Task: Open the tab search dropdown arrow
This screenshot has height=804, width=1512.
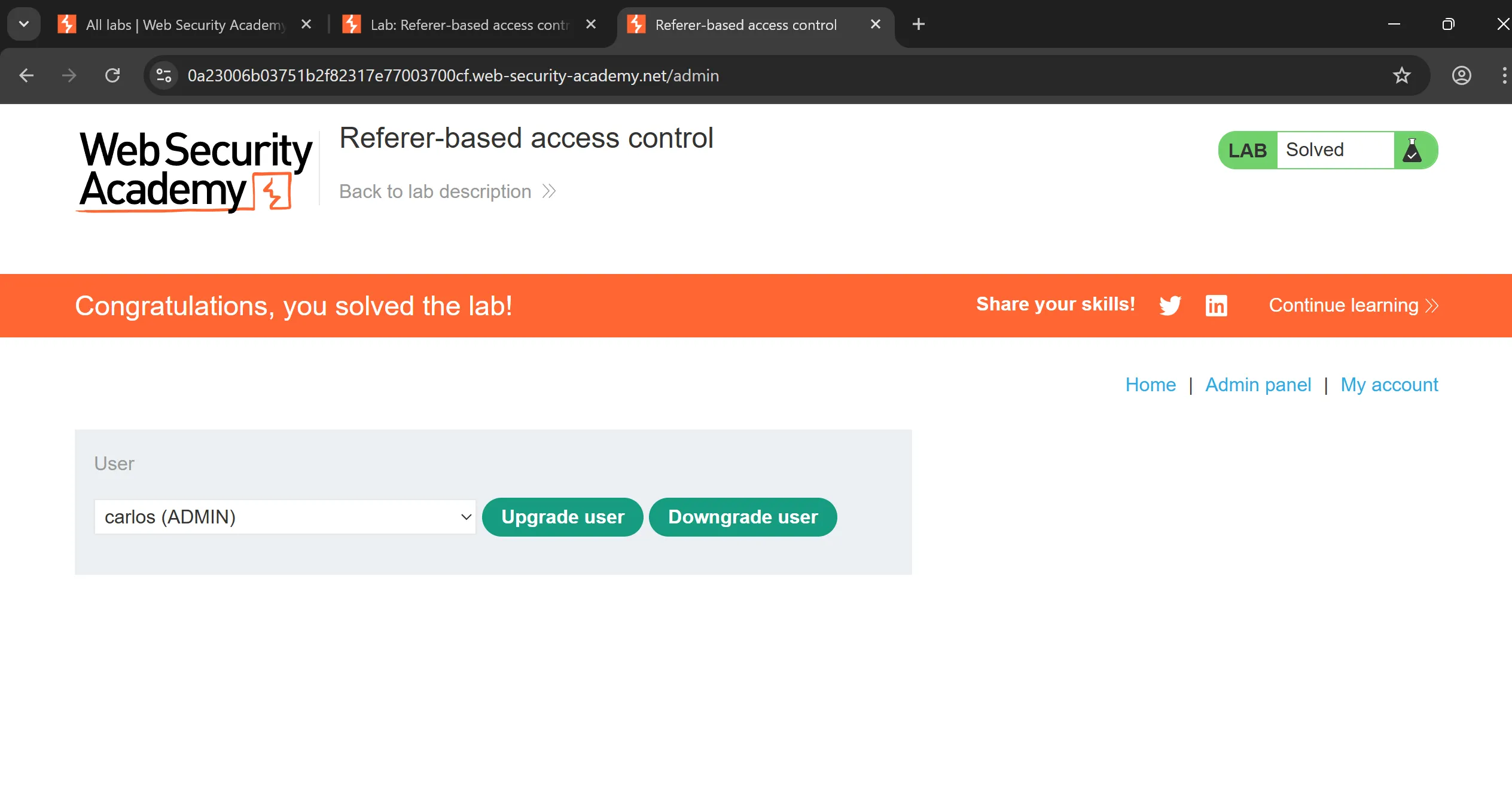Action: click(24, 25)
